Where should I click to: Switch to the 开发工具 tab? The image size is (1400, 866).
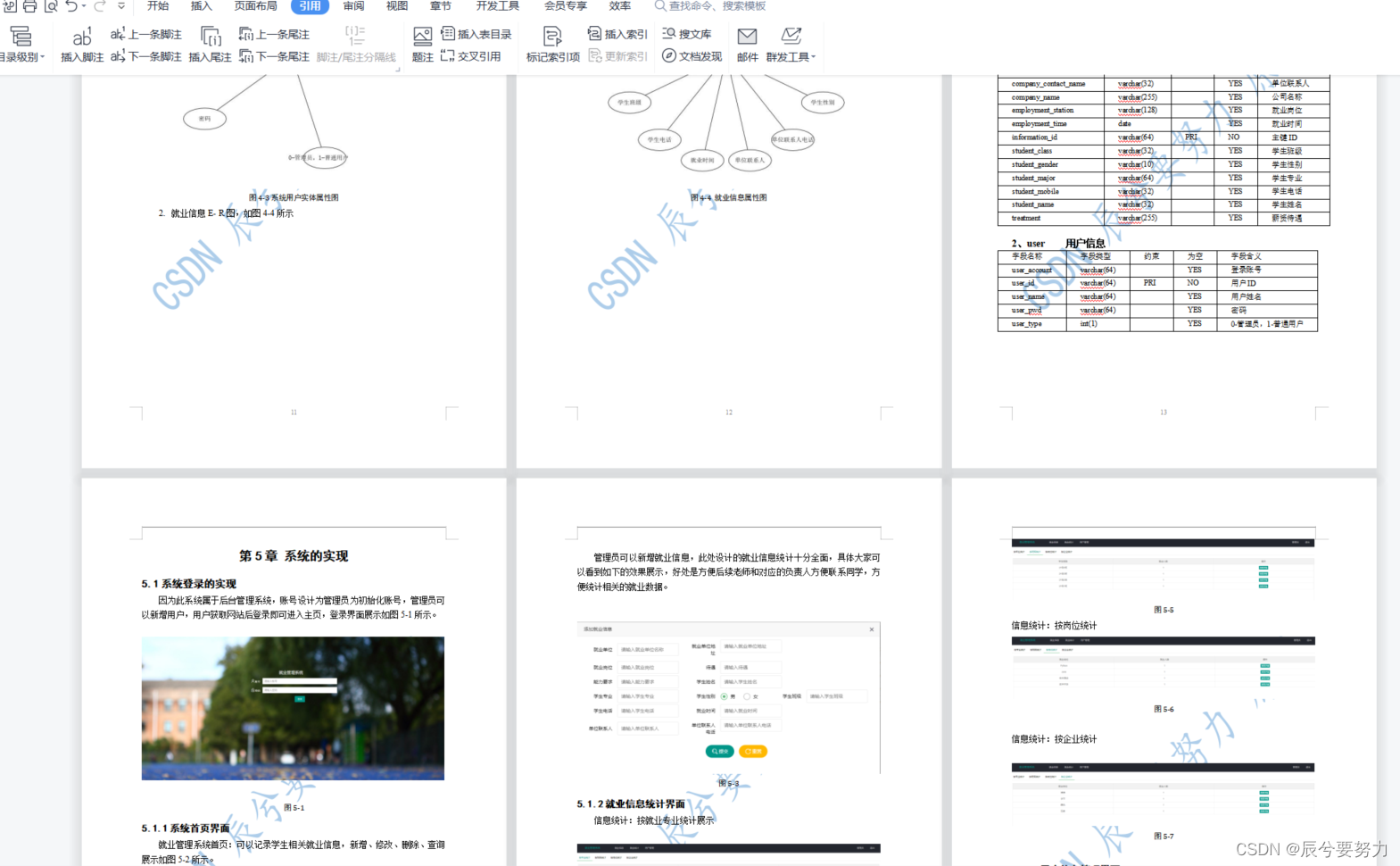[497, 5]
